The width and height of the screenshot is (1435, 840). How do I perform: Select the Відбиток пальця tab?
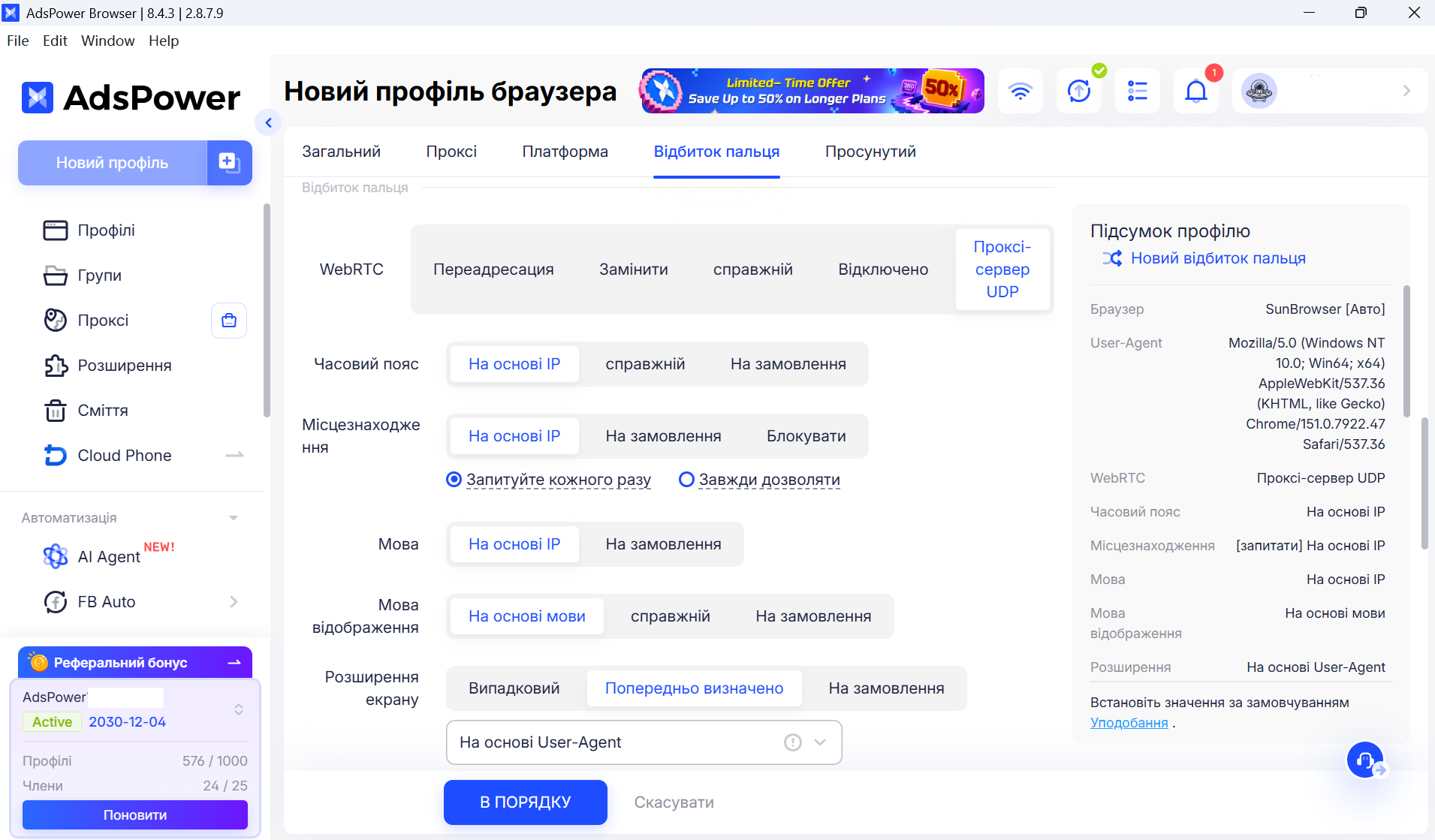[x=716, y=152]
